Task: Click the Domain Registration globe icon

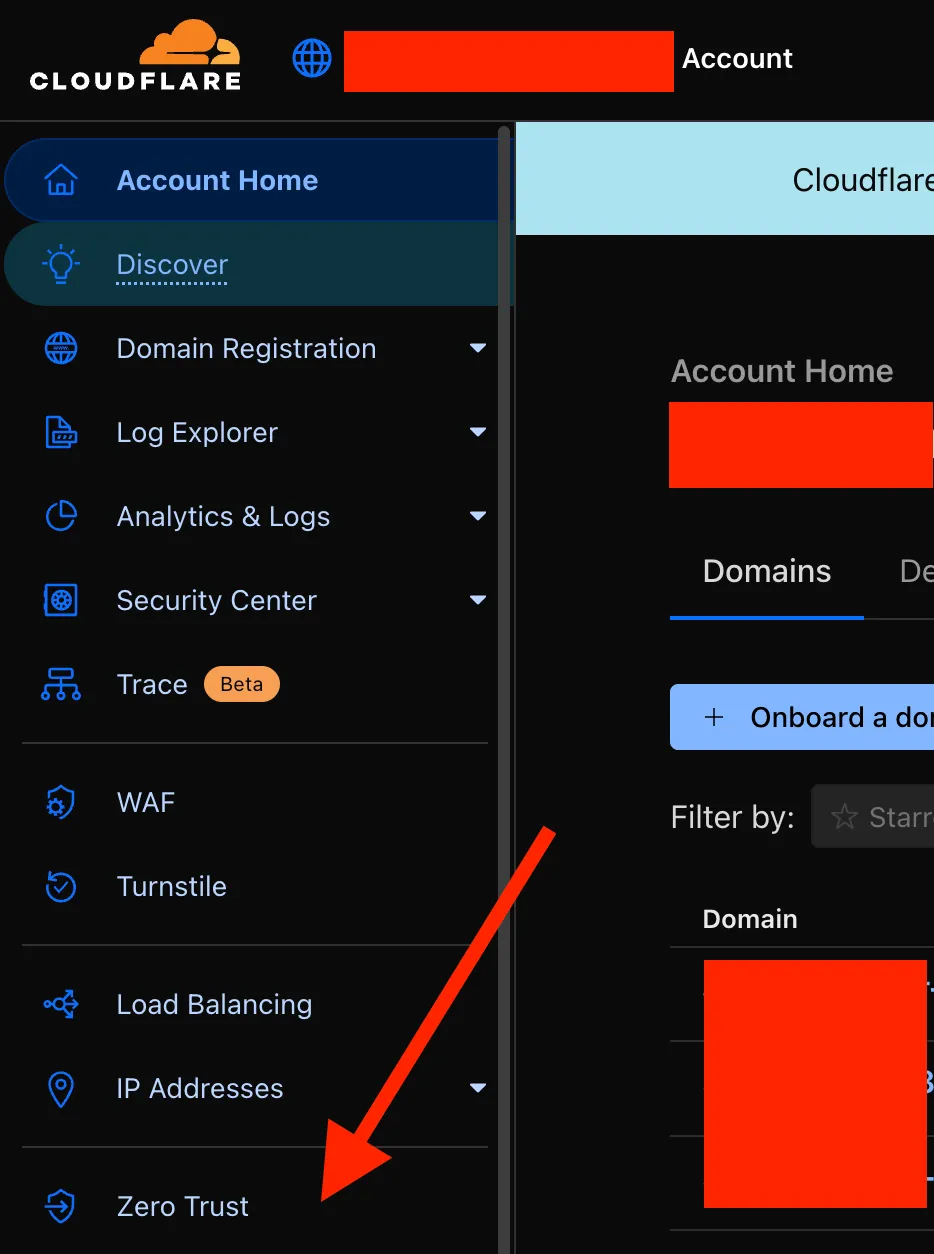Action: [x=61, y=348]
